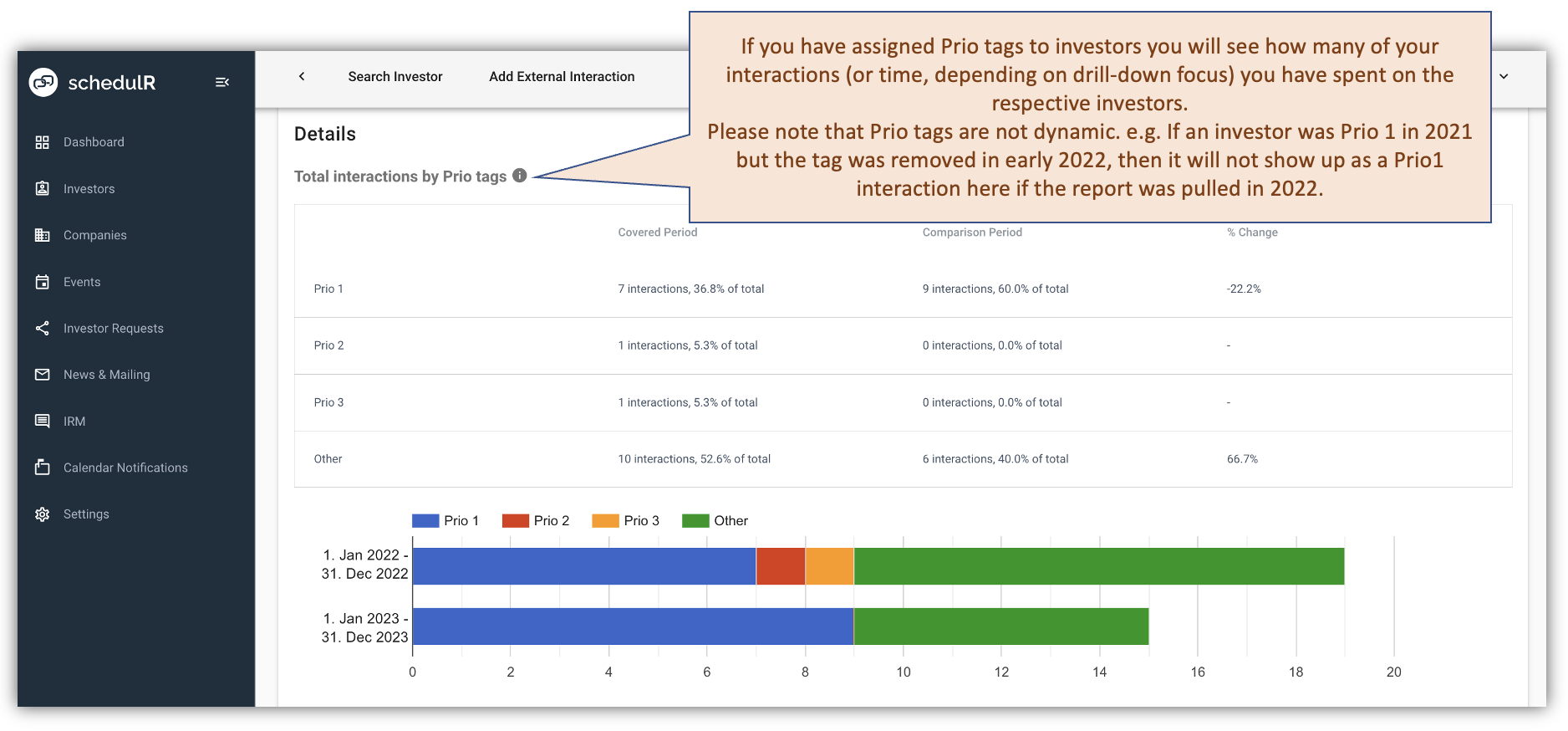
Task: Select the Investor Requests share icon
Action: tap(43, 328)
